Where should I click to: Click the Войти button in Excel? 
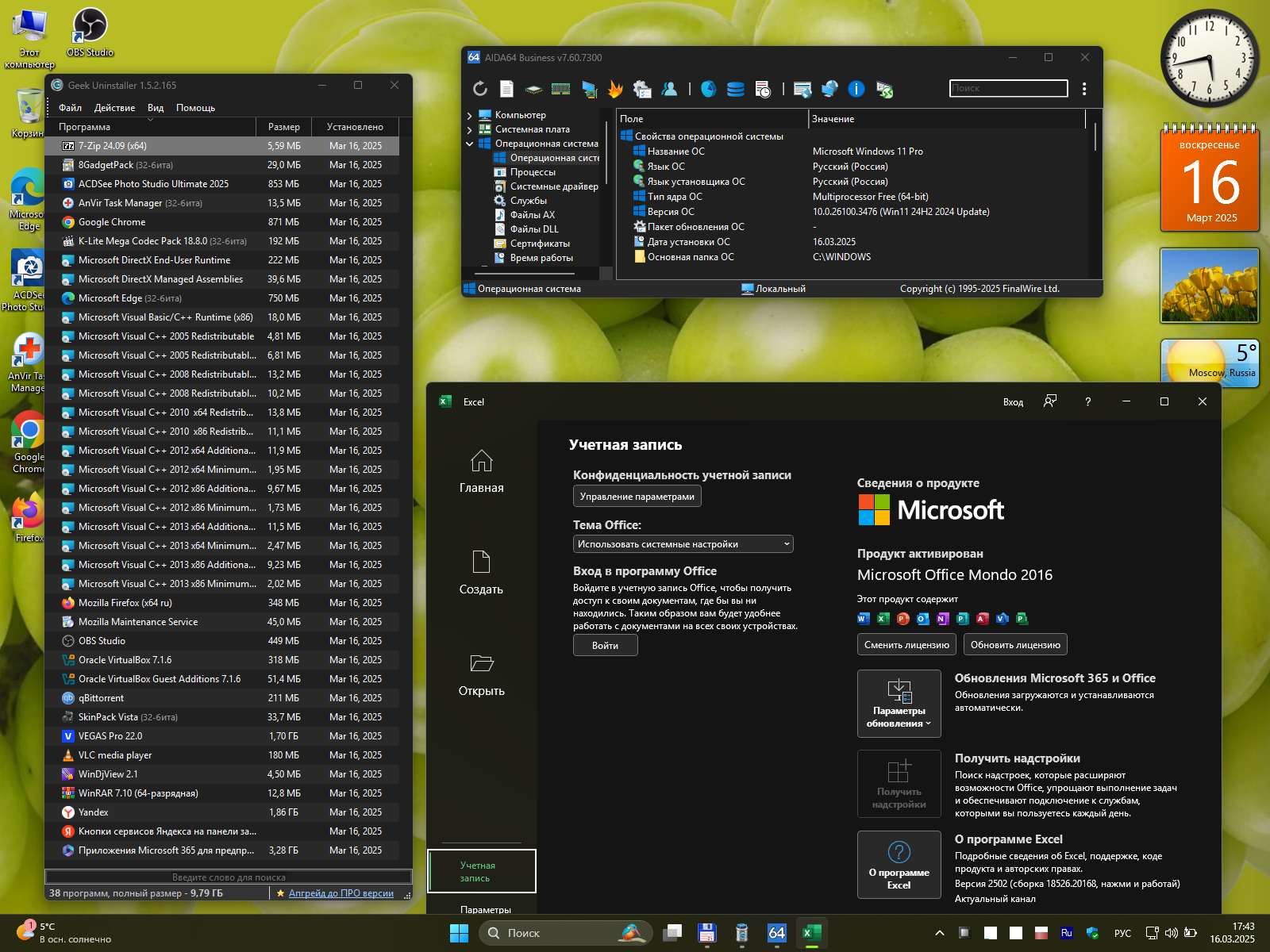point(605,646)
